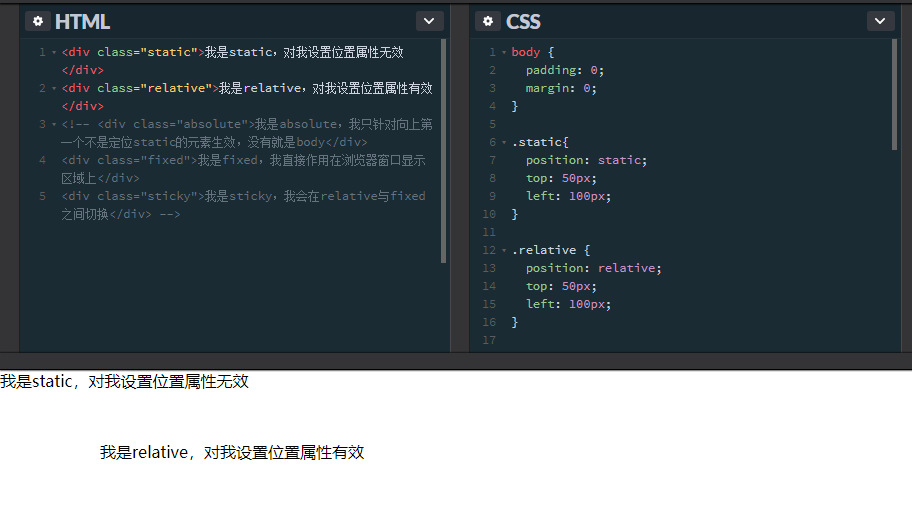This screenshot has width=912, height=511.
Task: Click the ".relative {" selector line
Action: (551, 251)
